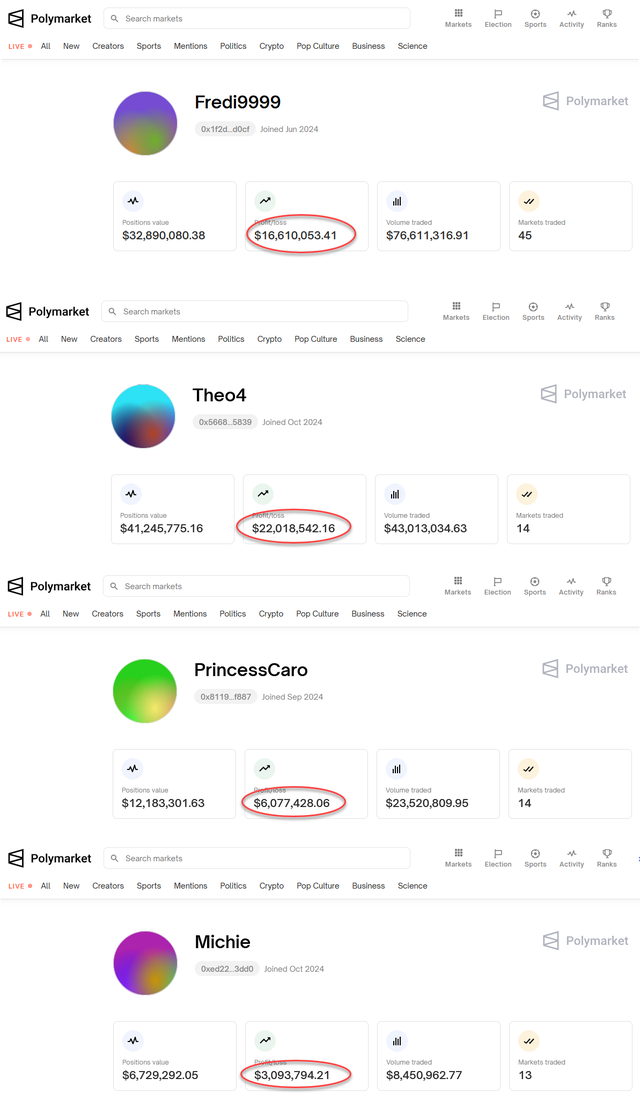Expand Theo4's wallet address 0x5668...5839

[x=224, y=423]
